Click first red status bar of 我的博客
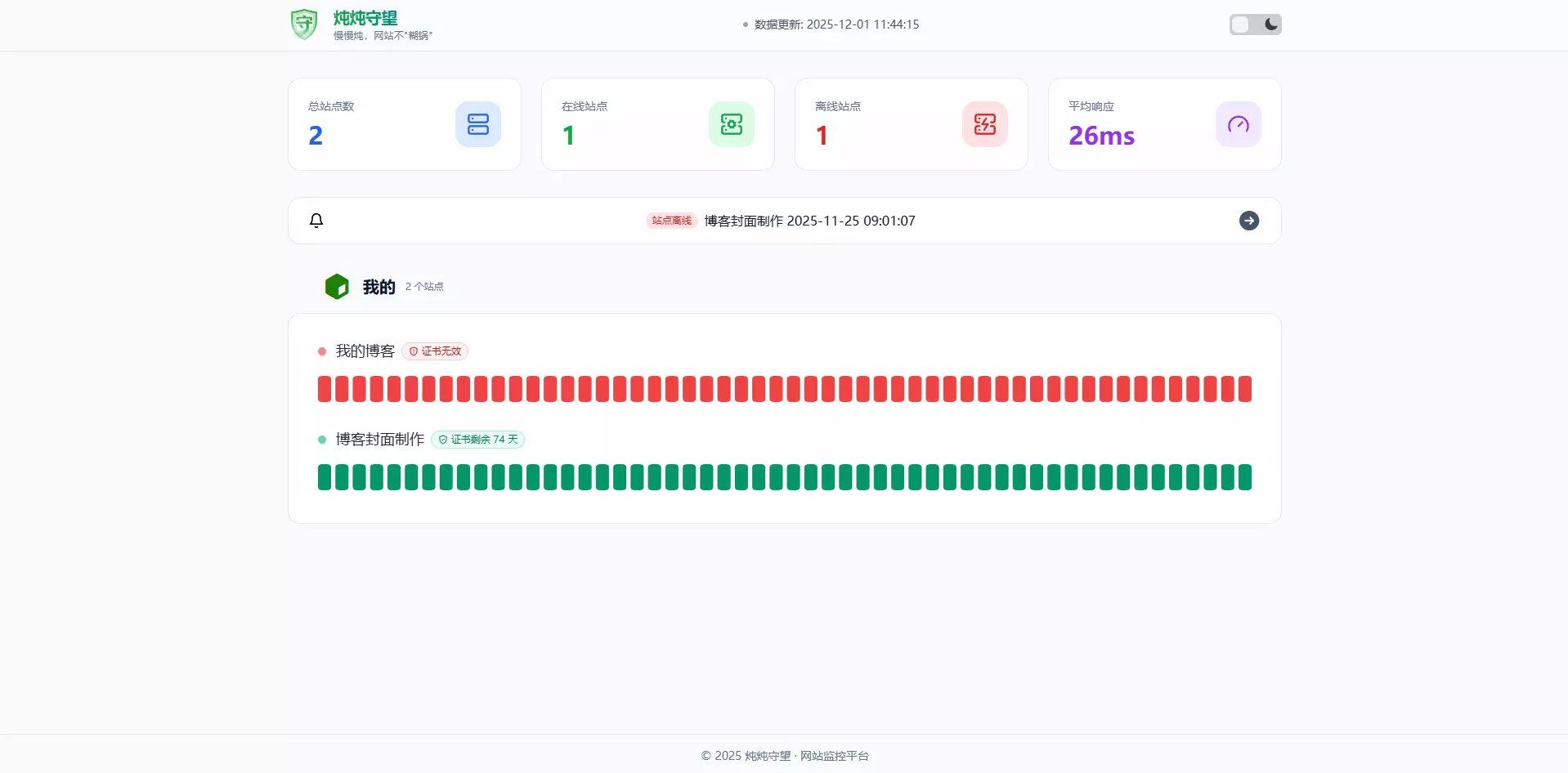 [x=325, y=389]
